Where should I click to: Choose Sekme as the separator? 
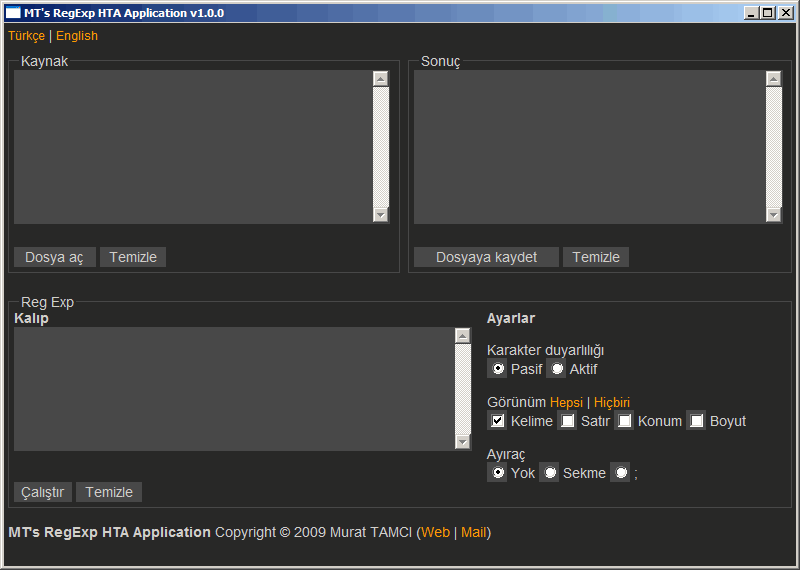(549, 473)
